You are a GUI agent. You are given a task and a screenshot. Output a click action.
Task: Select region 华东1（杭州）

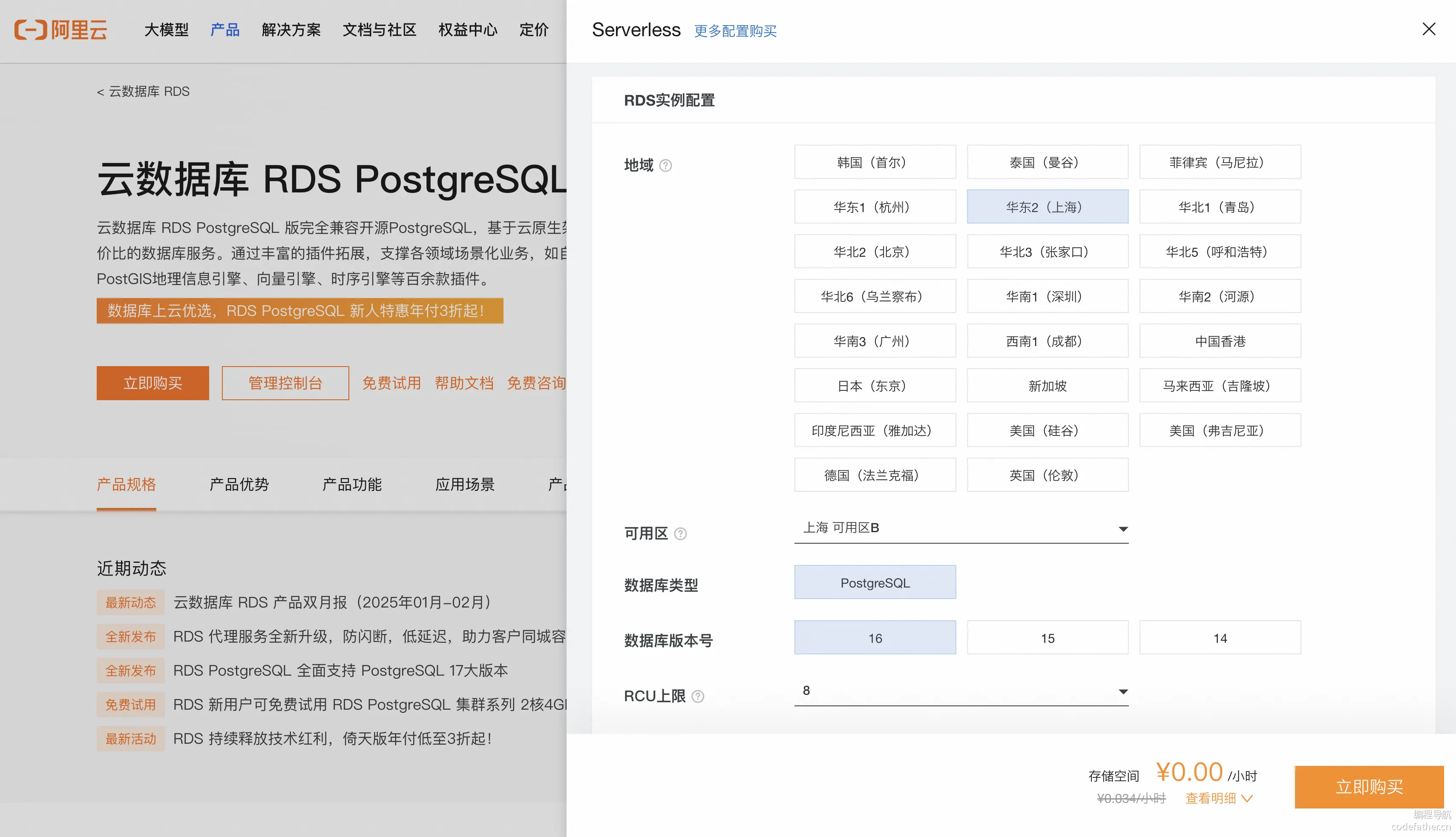pyautogui.click(x=875, y=207)
